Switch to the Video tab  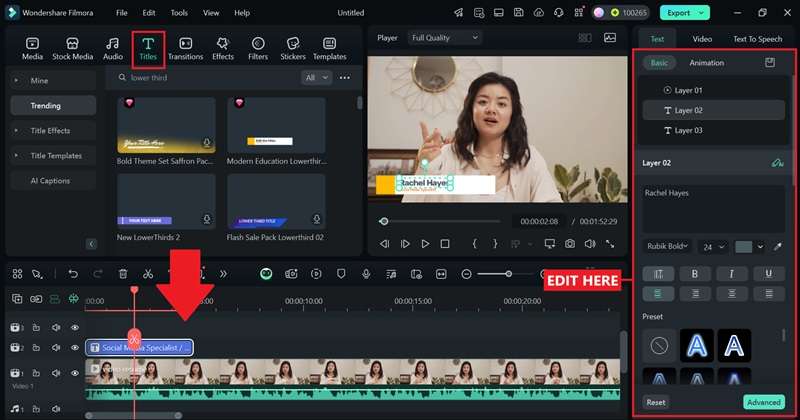click(x=702, y=39)
